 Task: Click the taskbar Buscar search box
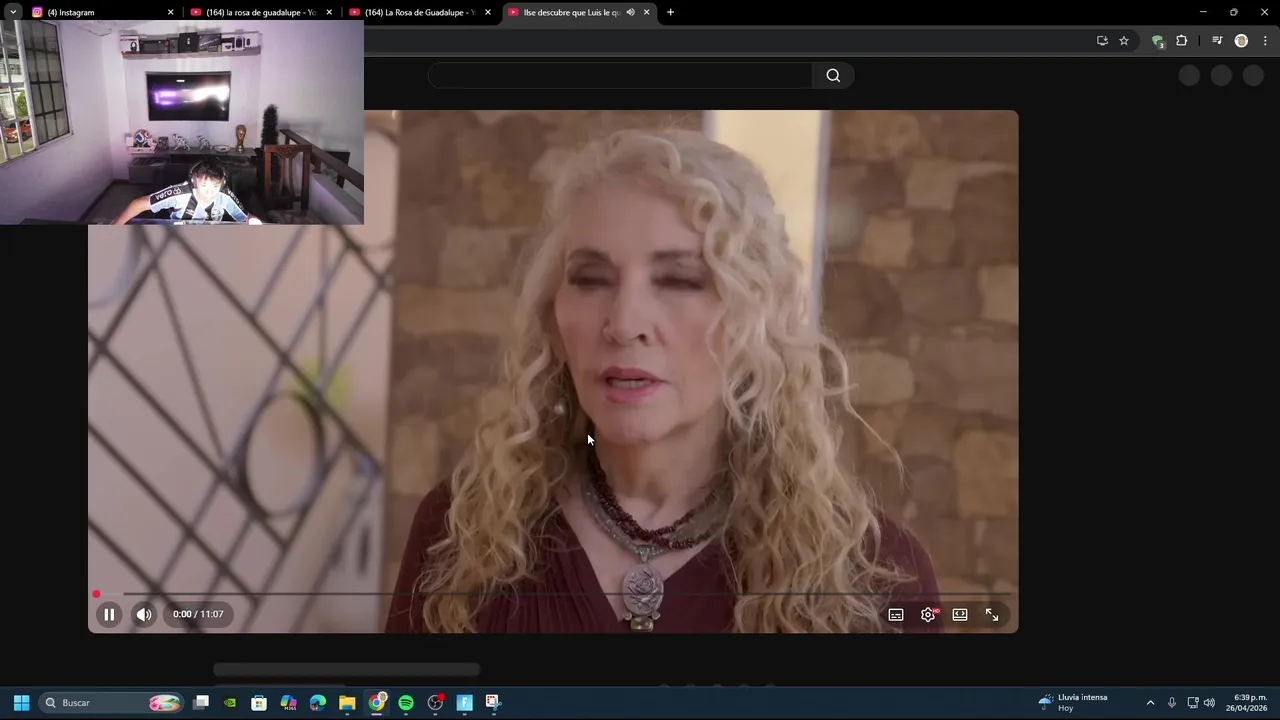click(113, 703)
